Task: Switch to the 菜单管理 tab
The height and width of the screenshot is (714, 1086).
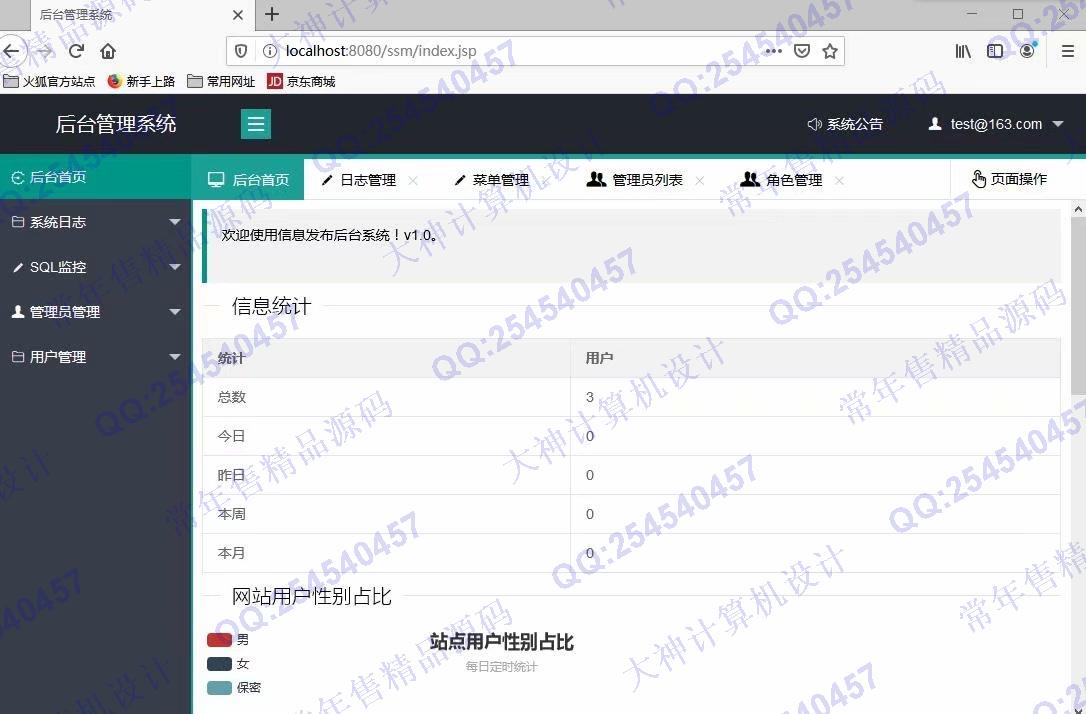Action: (x=500, y=180)
